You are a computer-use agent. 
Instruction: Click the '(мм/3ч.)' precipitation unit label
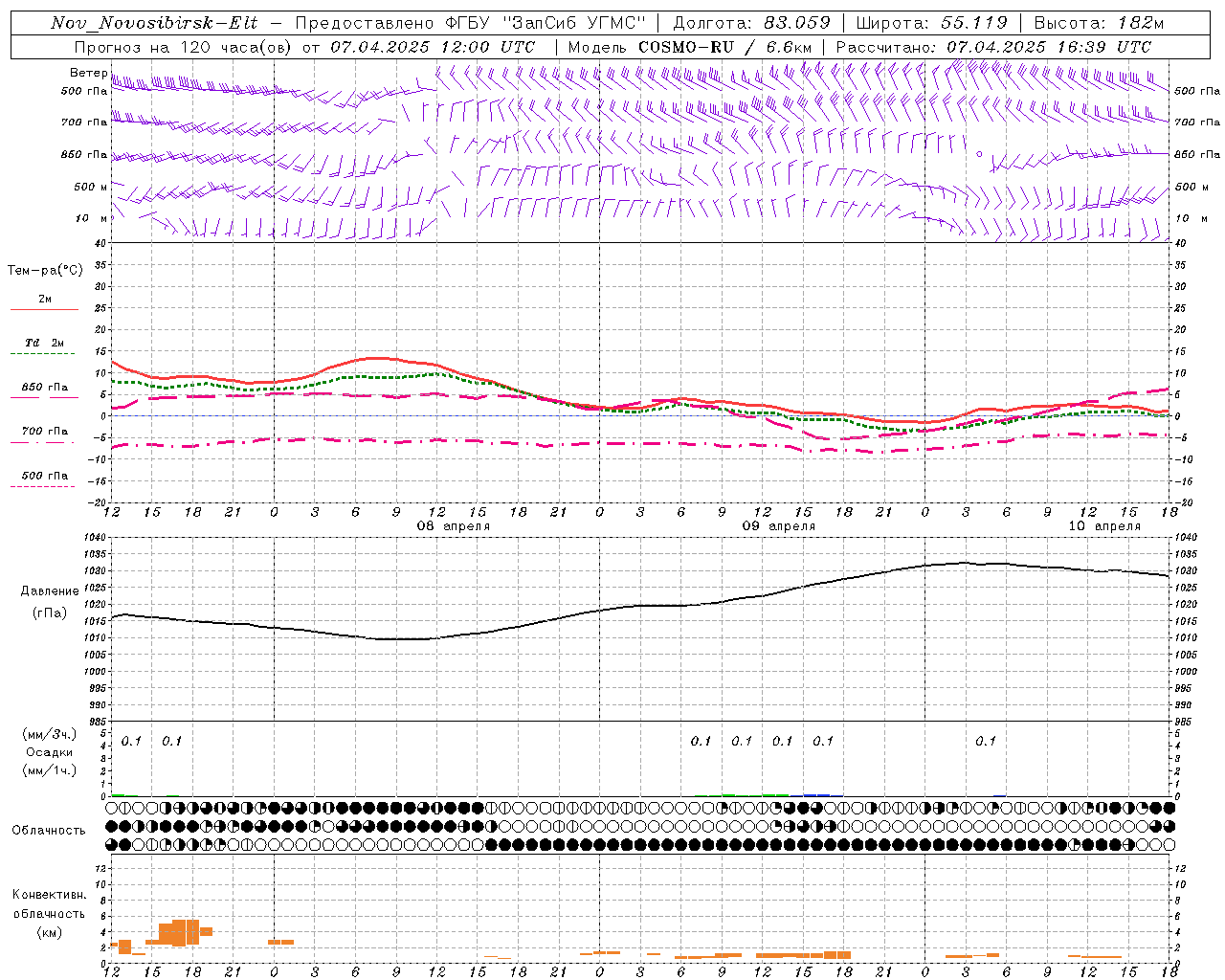coord(50,735)
